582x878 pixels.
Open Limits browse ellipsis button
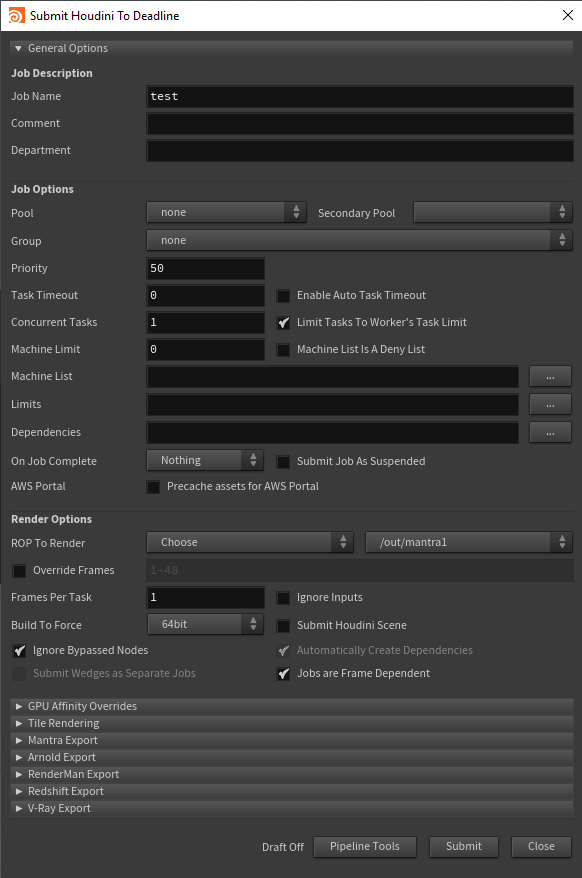pyautogui.click(x=550, y=404)
